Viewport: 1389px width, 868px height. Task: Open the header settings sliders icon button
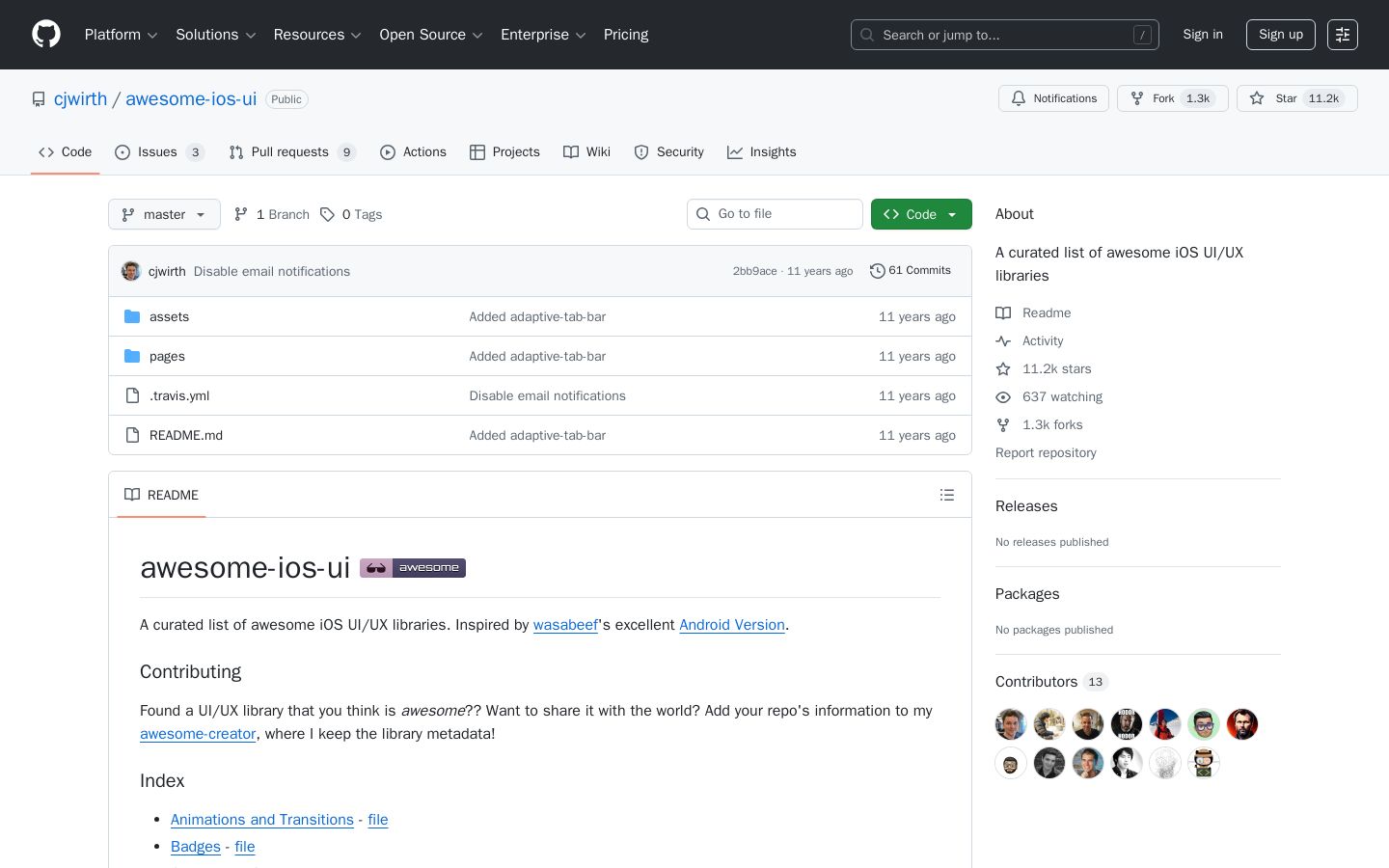1343,35
